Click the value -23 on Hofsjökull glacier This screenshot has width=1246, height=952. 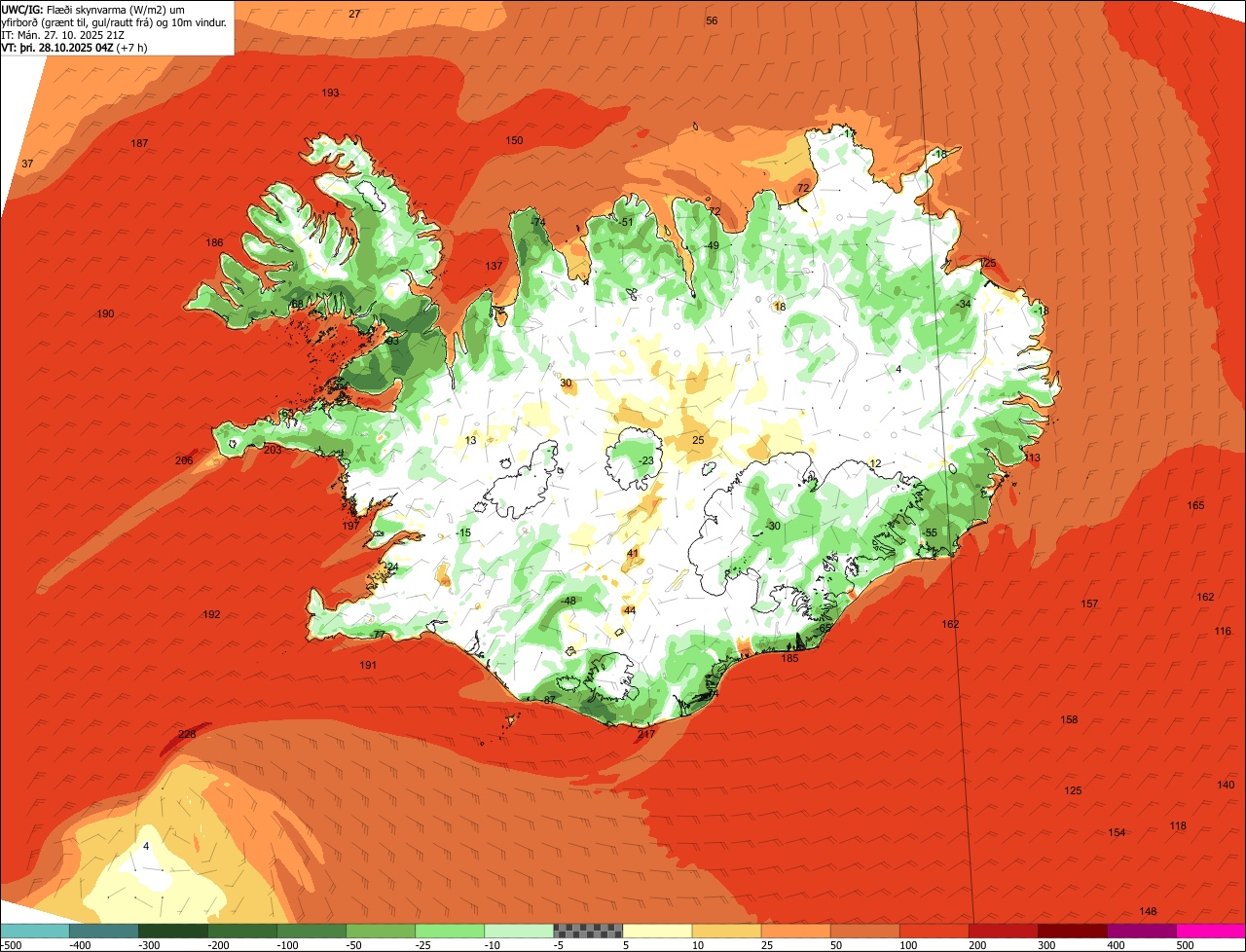coord(646,460)
